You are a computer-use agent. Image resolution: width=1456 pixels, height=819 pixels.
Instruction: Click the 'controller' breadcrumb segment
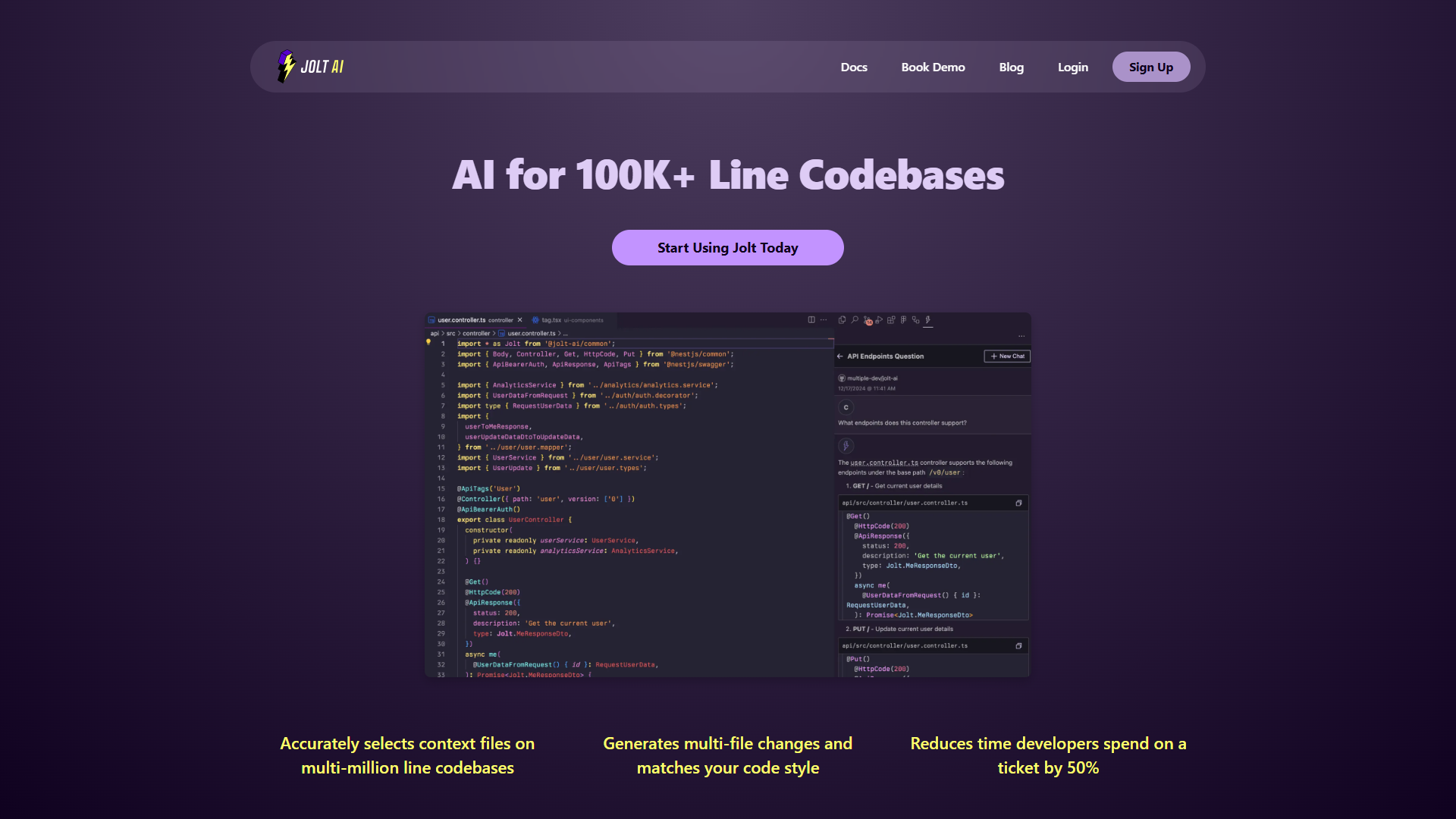(x=476, y=334)
